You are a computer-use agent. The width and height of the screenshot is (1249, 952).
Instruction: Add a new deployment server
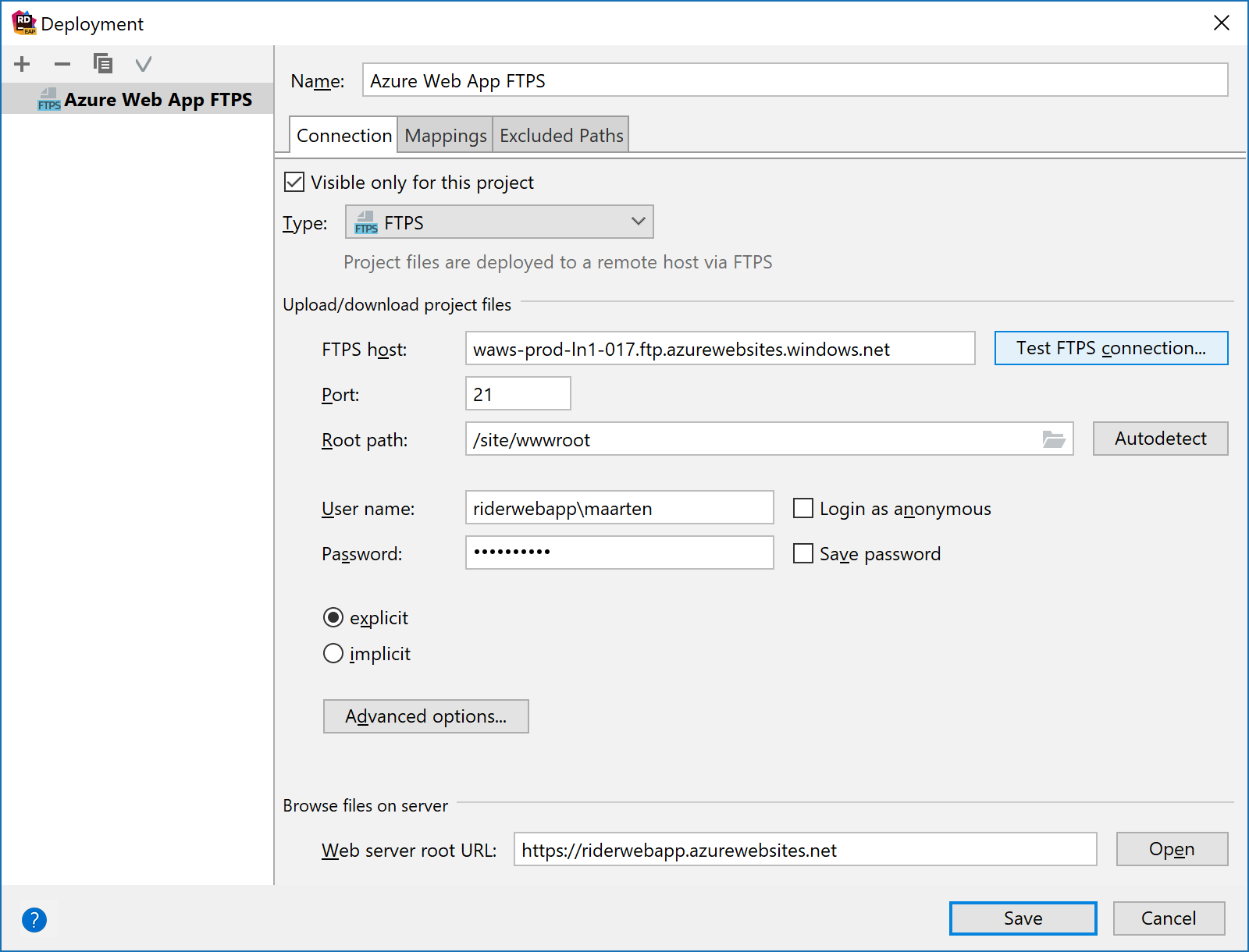[21, 64]
